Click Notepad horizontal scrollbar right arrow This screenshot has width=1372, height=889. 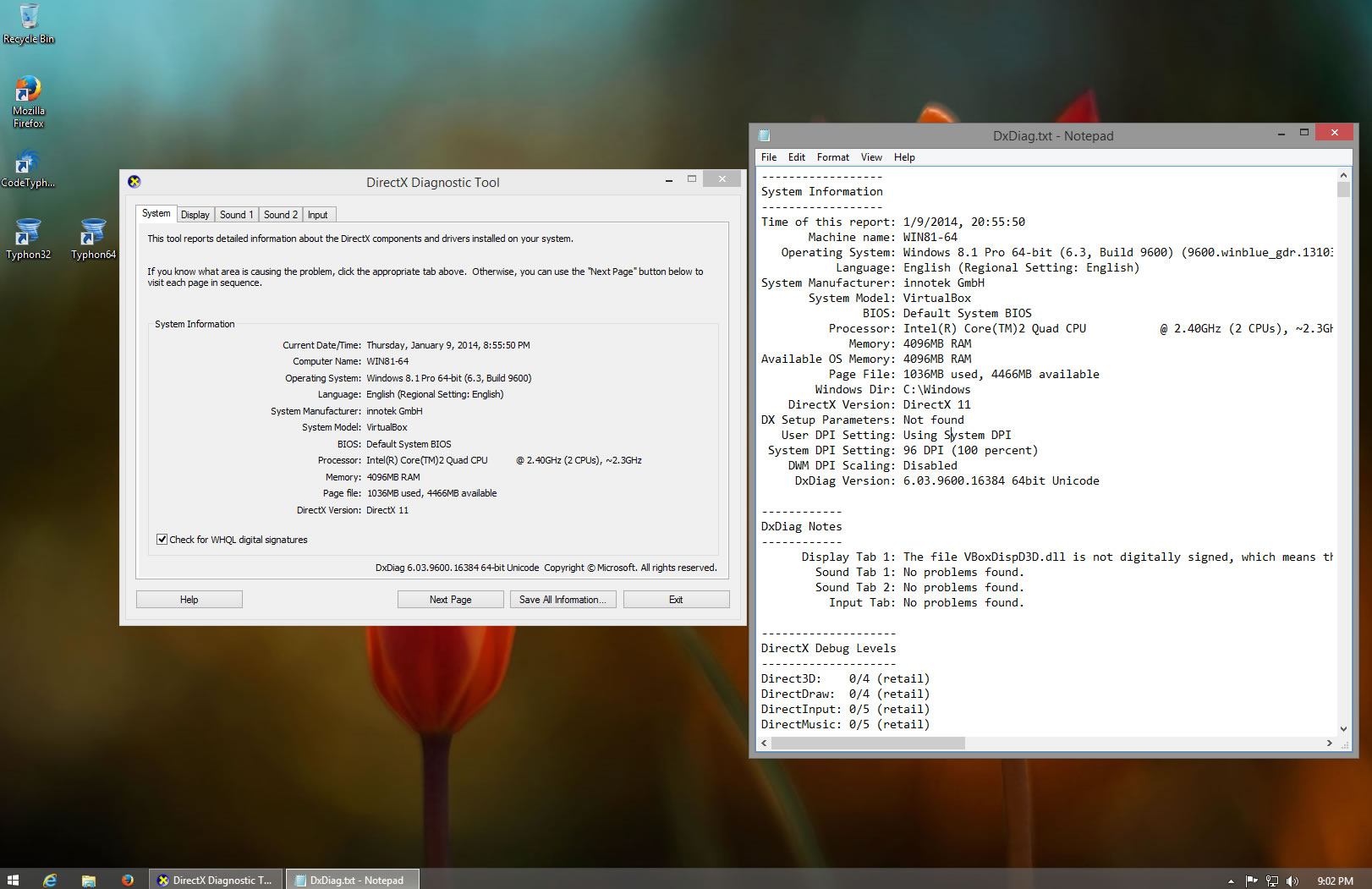(1329, 743)
